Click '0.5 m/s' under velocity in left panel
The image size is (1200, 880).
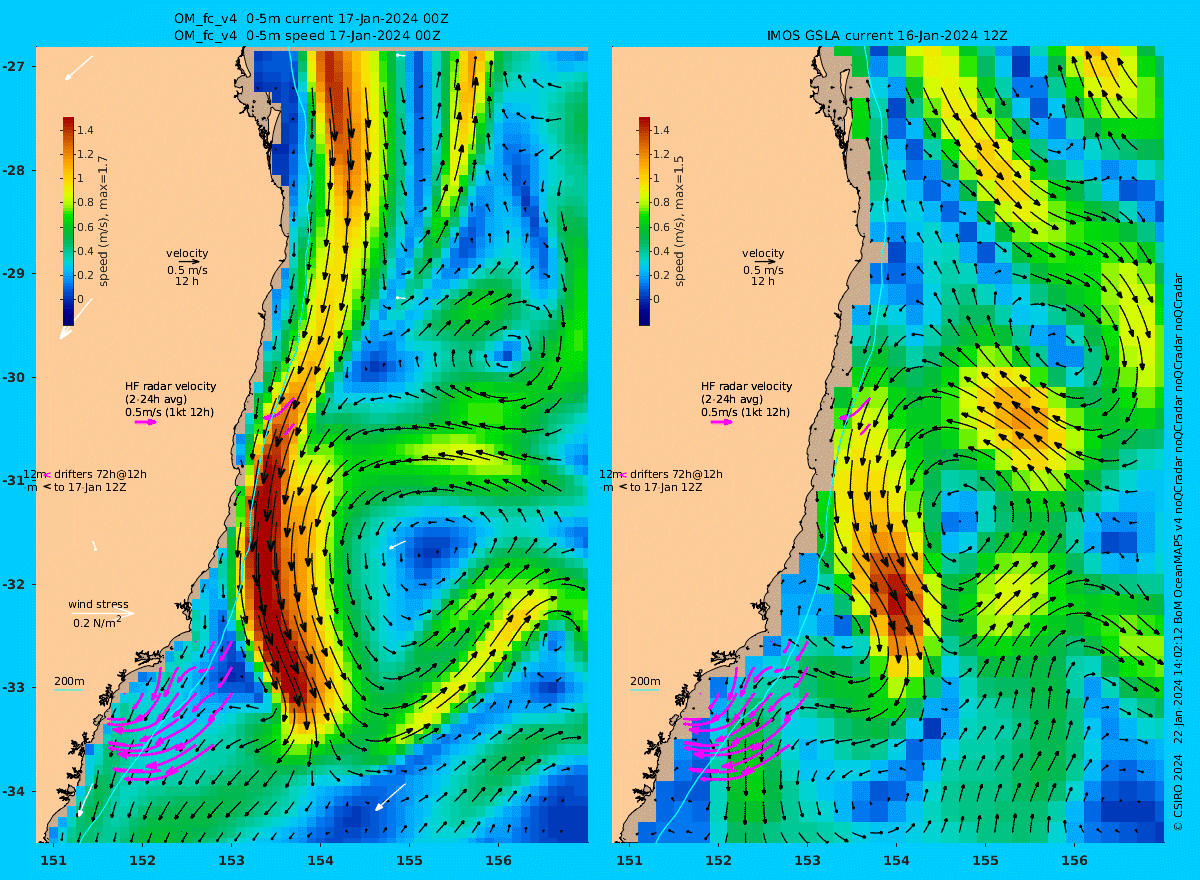coord(187,270)
